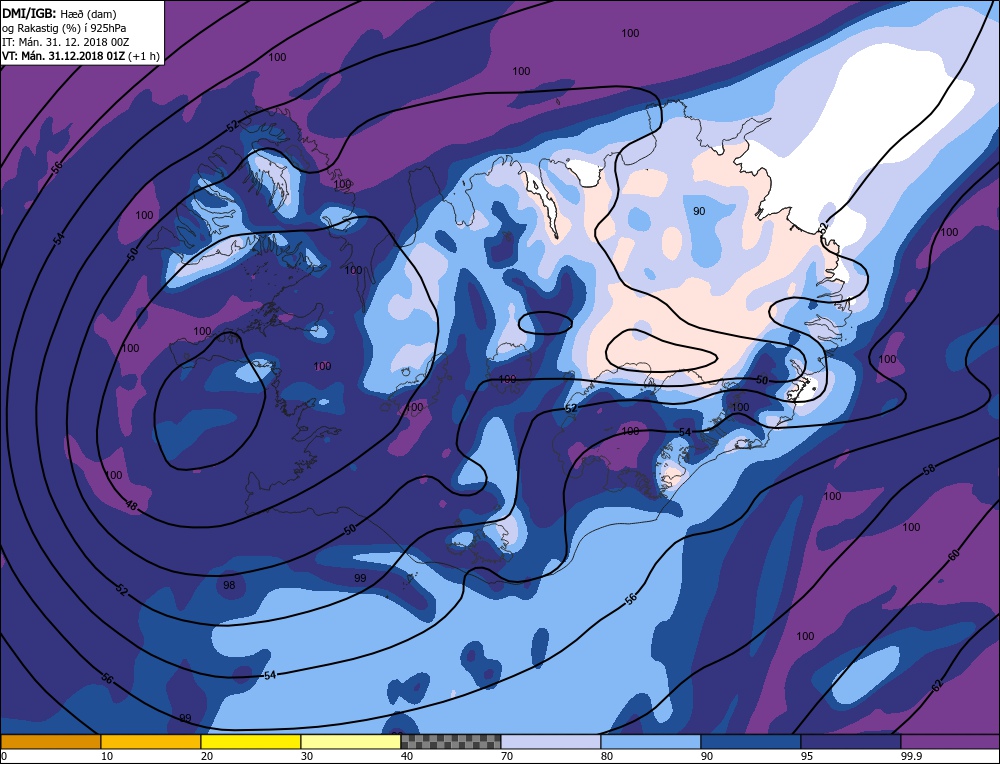
Task: Click the dark navy 95–99.9 legend swatch
Action: 851,741
